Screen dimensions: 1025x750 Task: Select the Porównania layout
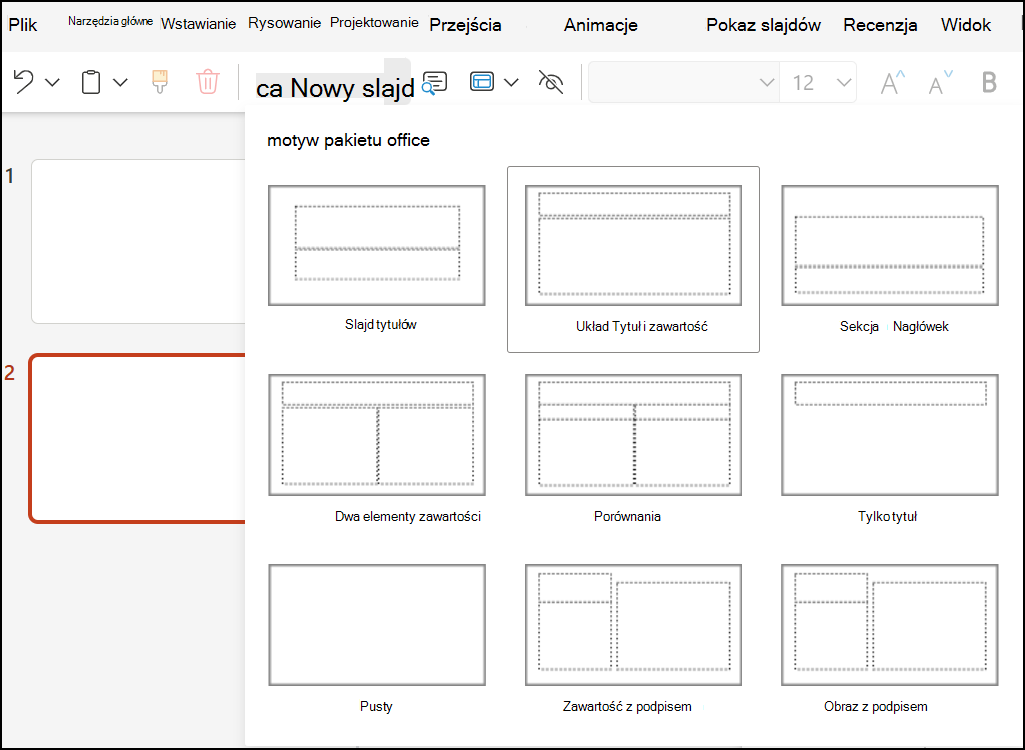[x=633, y=435]
